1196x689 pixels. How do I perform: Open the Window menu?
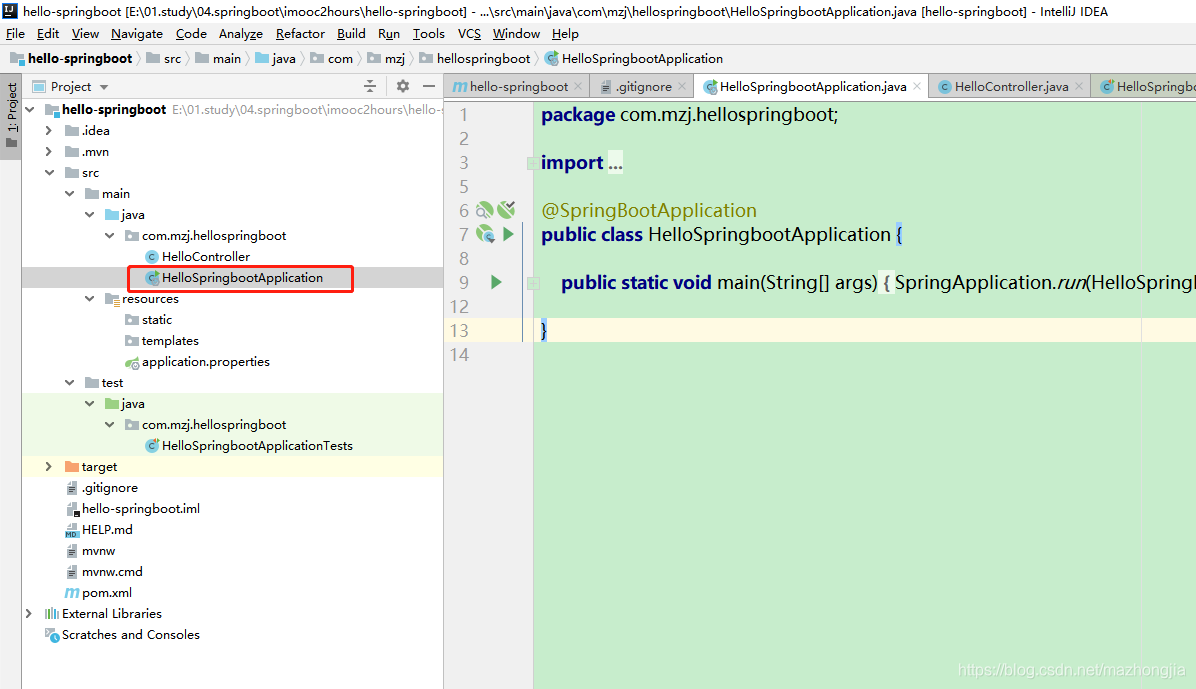tap(516, 34)
